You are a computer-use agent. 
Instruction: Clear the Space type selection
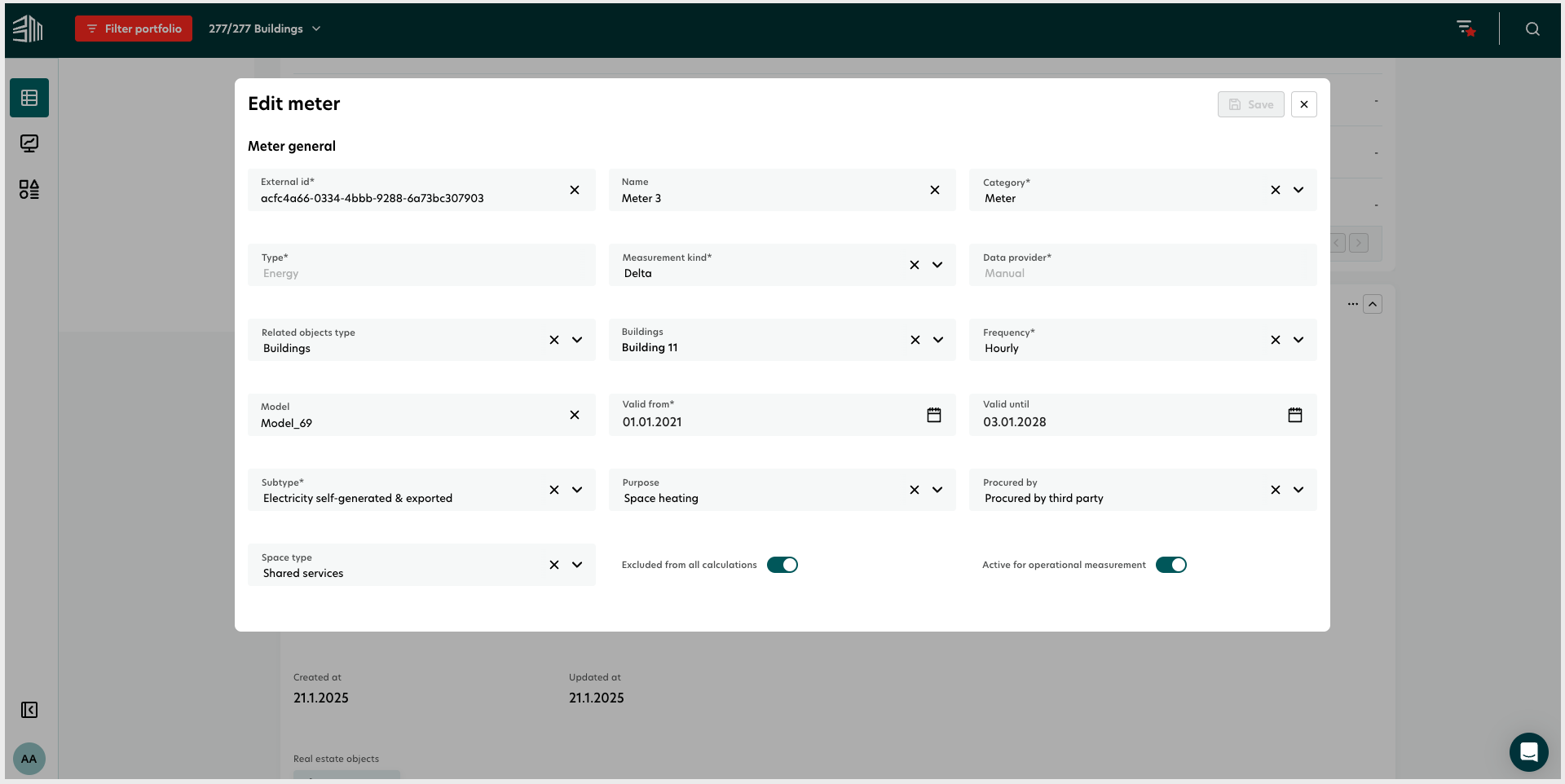tap(554, 565)
